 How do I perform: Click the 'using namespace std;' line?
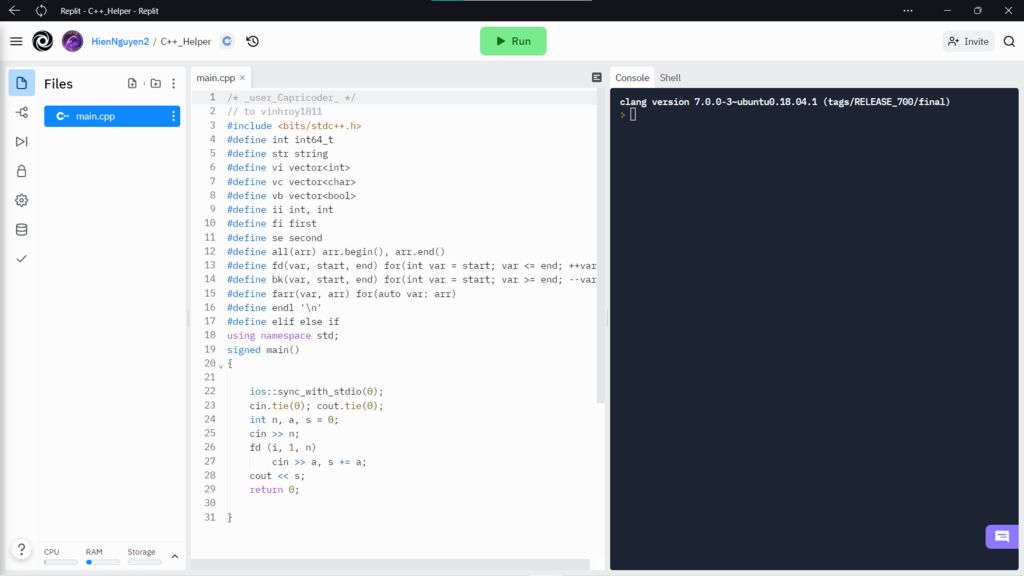click(283, 335)
